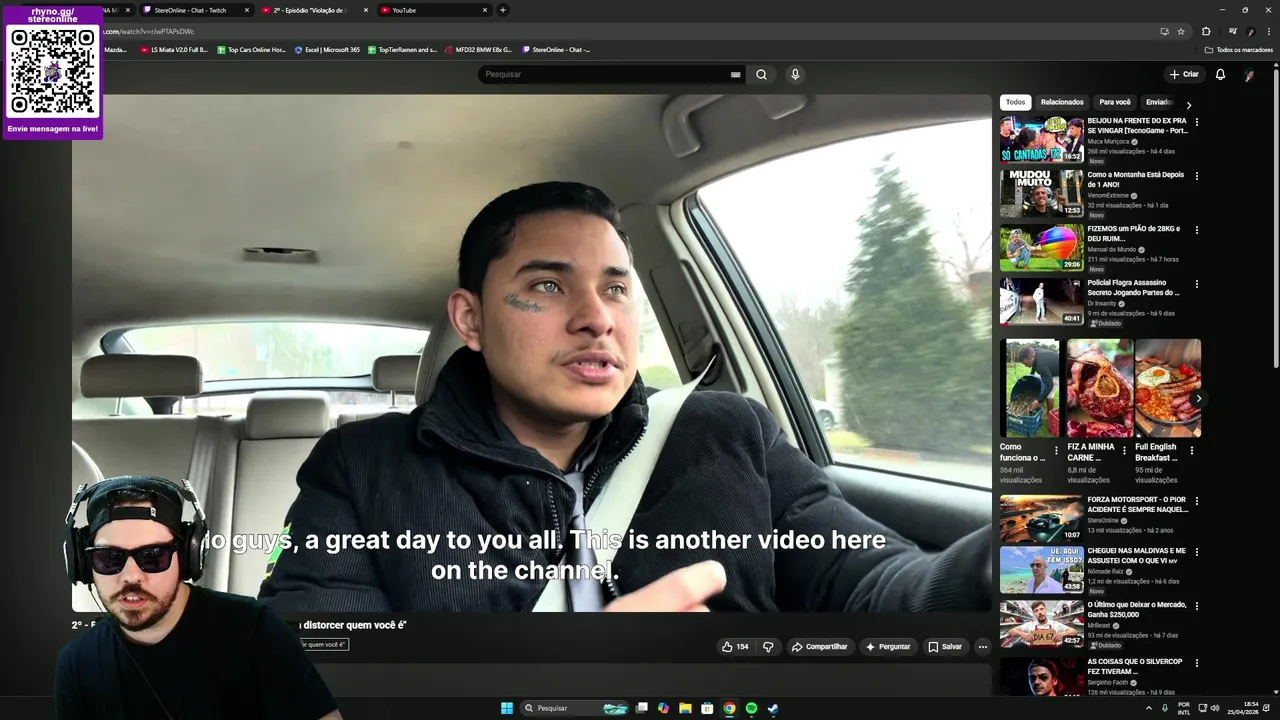Open options for FIZ A MINHA CARNE short
Image resolution: width=1280 pixels, height=720 pixels.
(x=1124, y=450)
